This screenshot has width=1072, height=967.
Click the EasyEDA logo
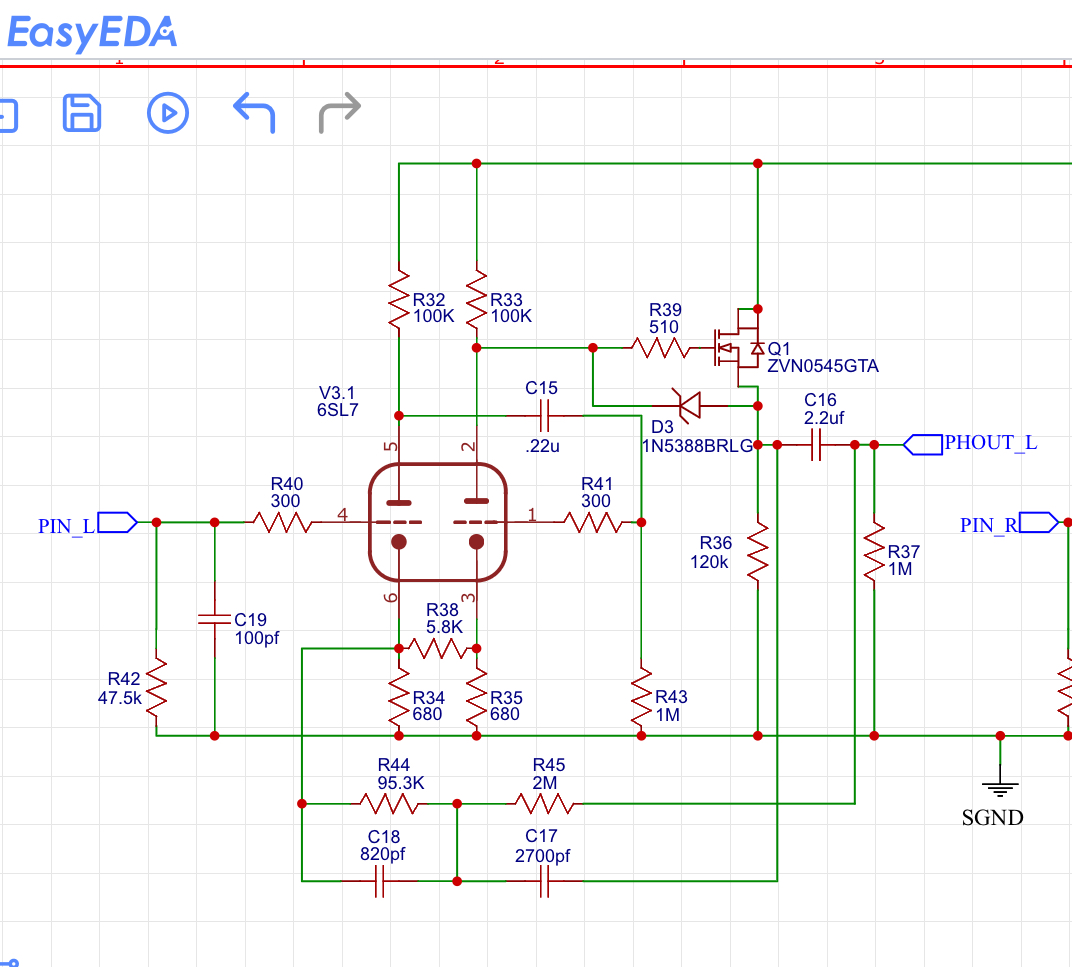click(92, 32)
